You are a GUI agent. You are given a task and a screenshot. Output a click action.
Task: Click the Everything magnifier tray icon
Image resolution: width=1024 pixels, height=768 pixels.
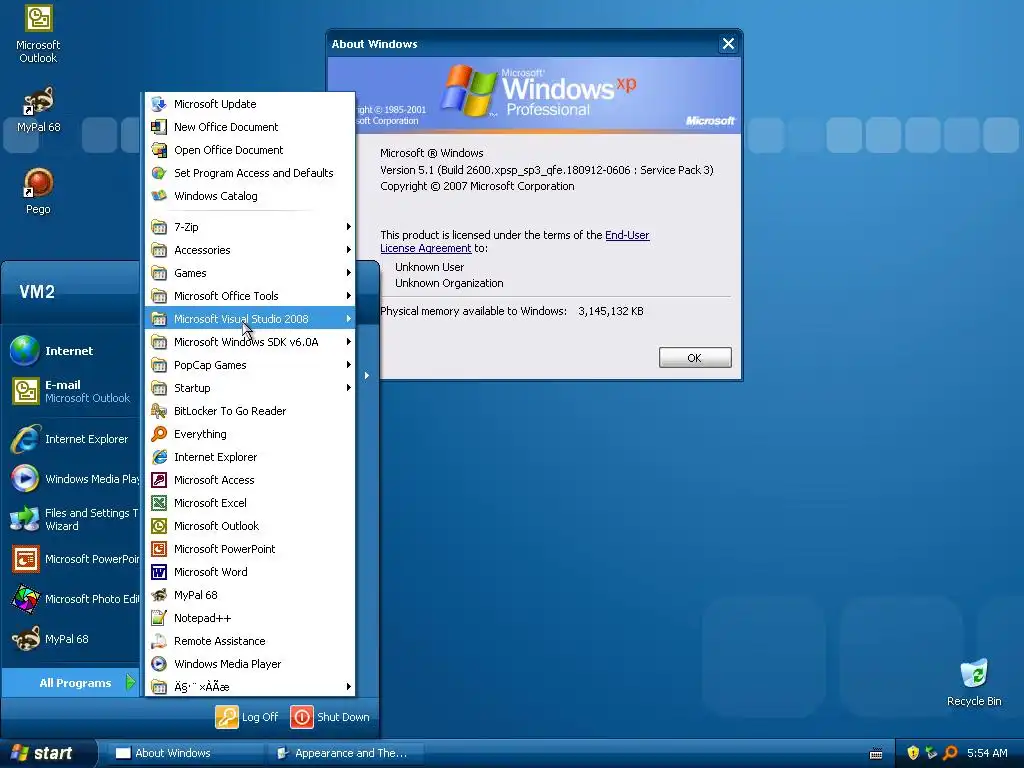coord(950,753)
